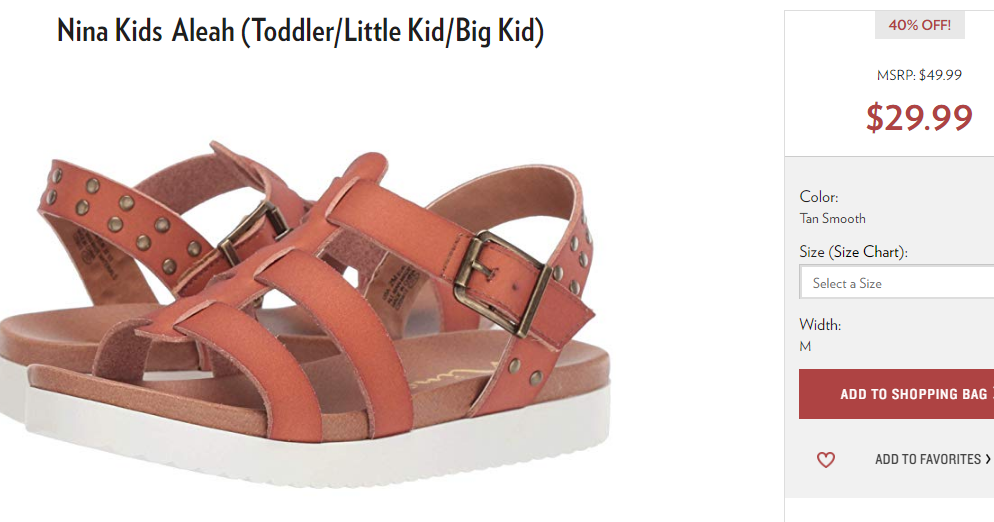Image resolution: width=994 pixels, height=522 pixels.
Task: Click the heart favorites icon
Action: pos(825,459)
